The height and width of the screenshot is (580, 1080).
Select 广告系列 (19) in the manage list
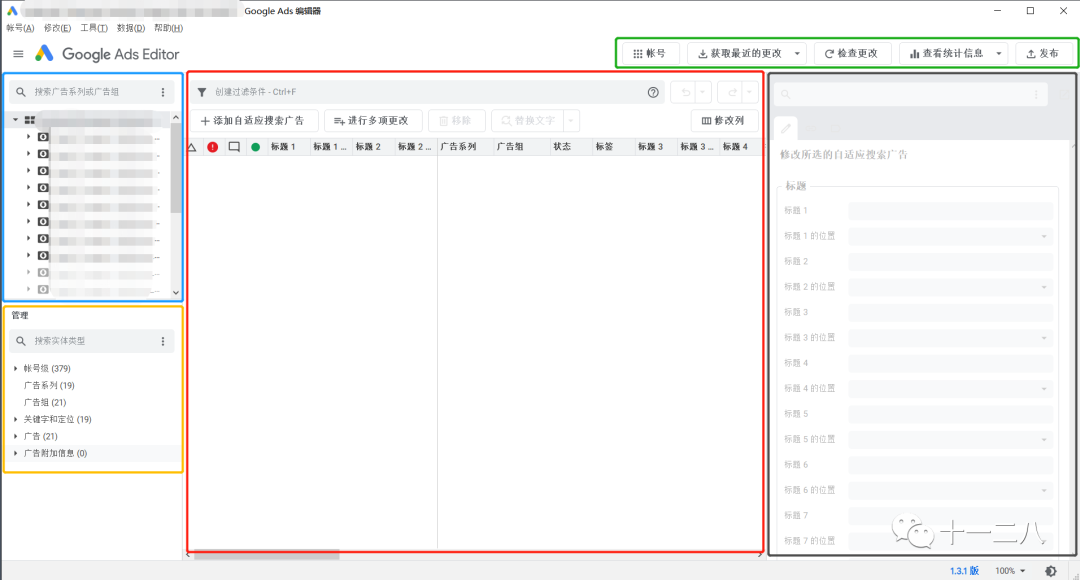49,386
